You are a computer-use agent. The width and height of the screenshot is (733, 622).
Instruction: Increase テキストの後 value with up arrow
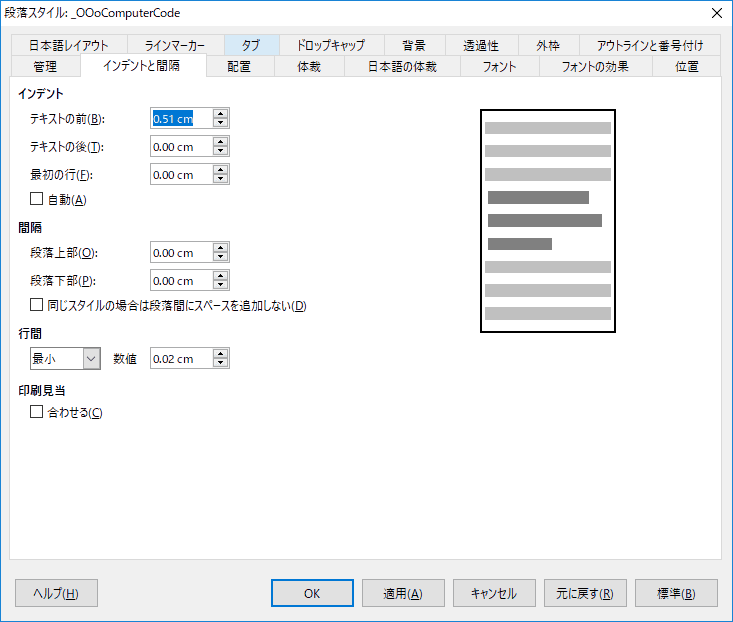(221, 142)
